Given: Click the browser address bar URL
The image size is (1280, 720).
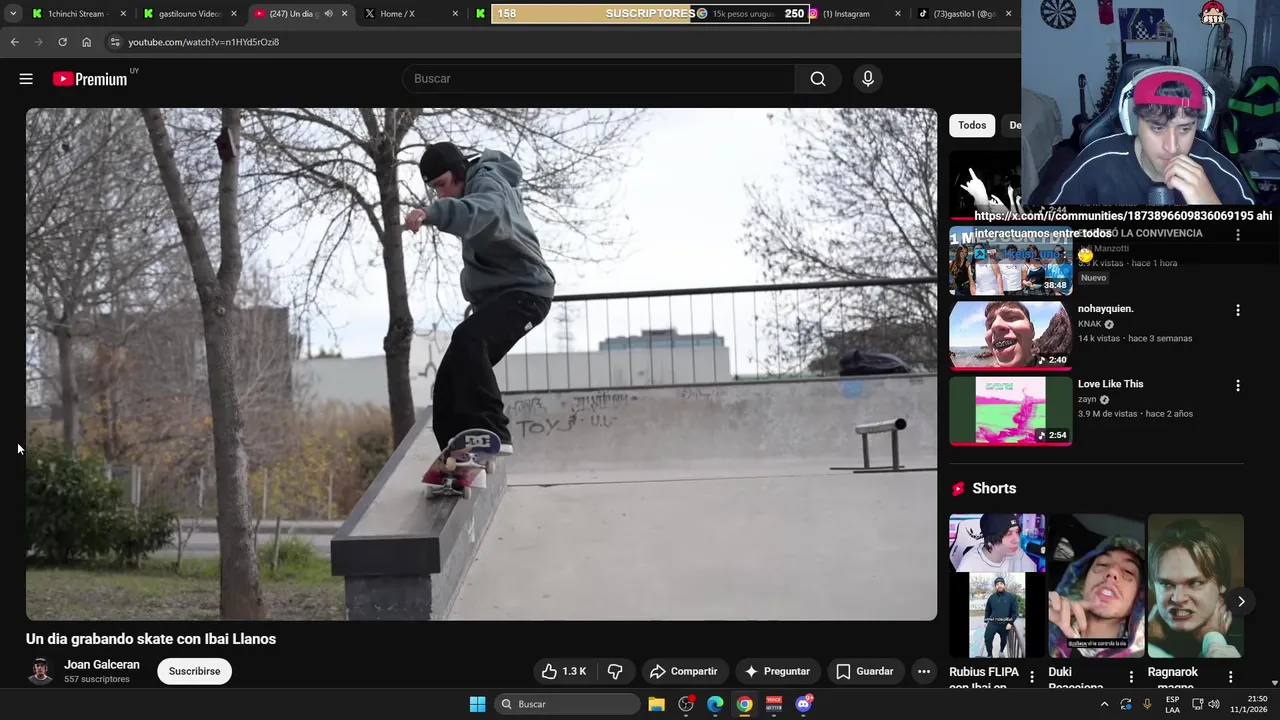Looking at the screenshot, I should [x=203, y=42].
